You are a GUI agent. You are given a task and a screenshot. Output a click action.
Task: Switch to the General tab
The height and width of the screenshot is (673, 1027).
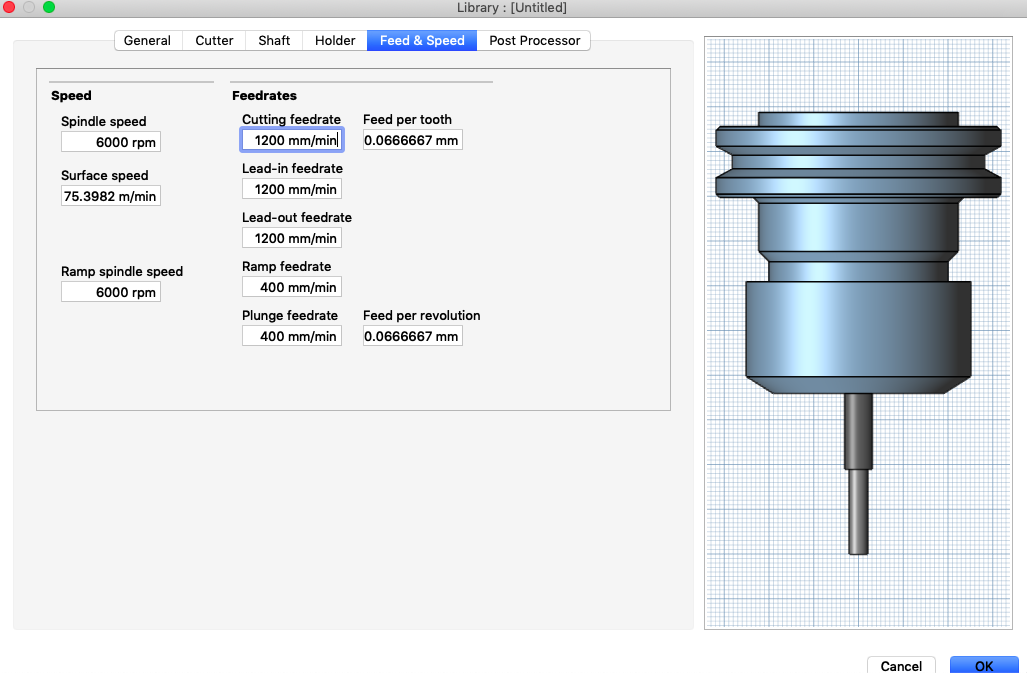148,41
